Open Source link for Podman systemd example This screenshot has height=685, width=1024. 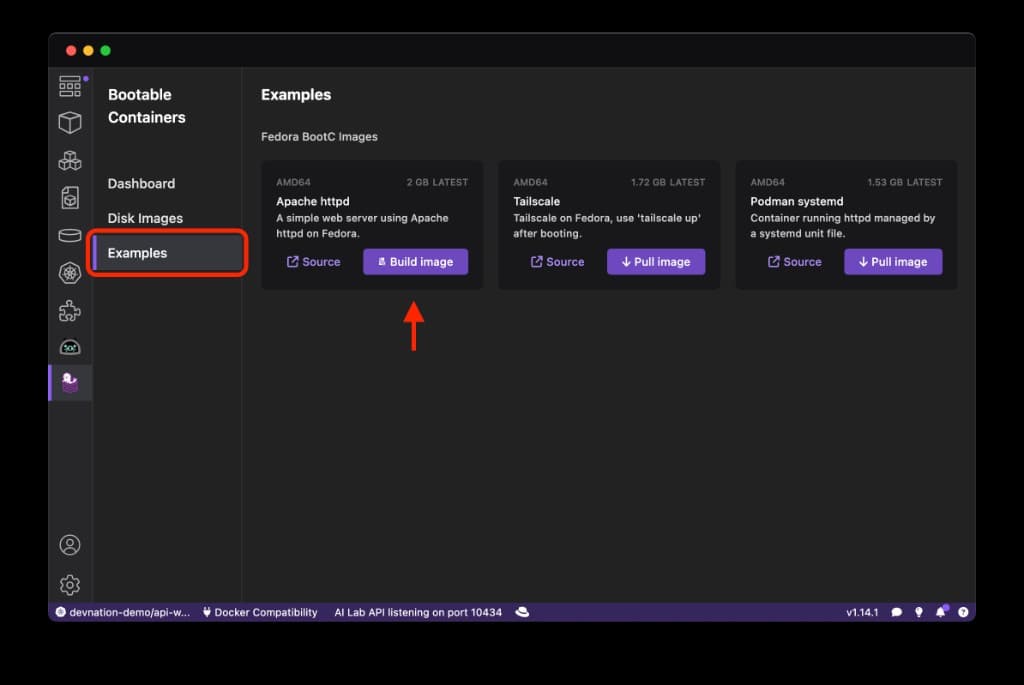pyautogui.click(x=794, y=261)
